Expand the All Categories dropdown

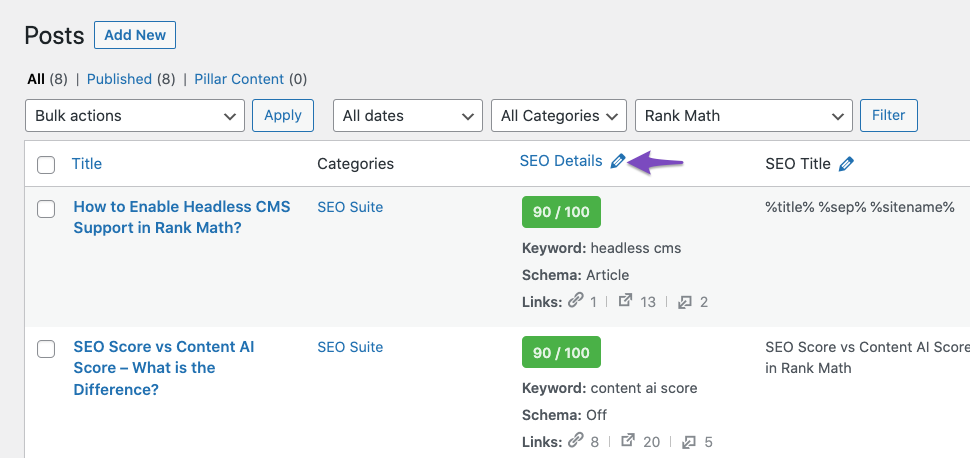coord(559,116)
